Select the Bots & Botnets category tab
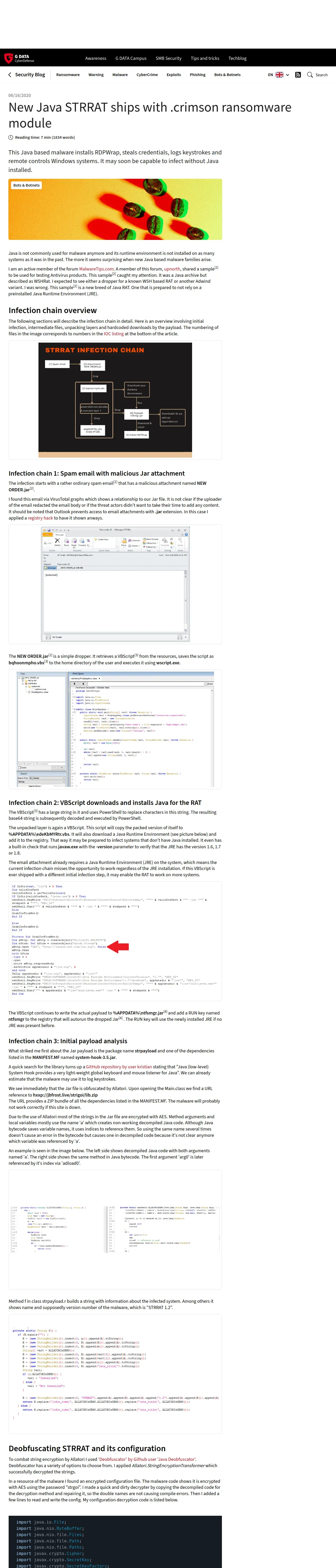 tap(227, 75)
